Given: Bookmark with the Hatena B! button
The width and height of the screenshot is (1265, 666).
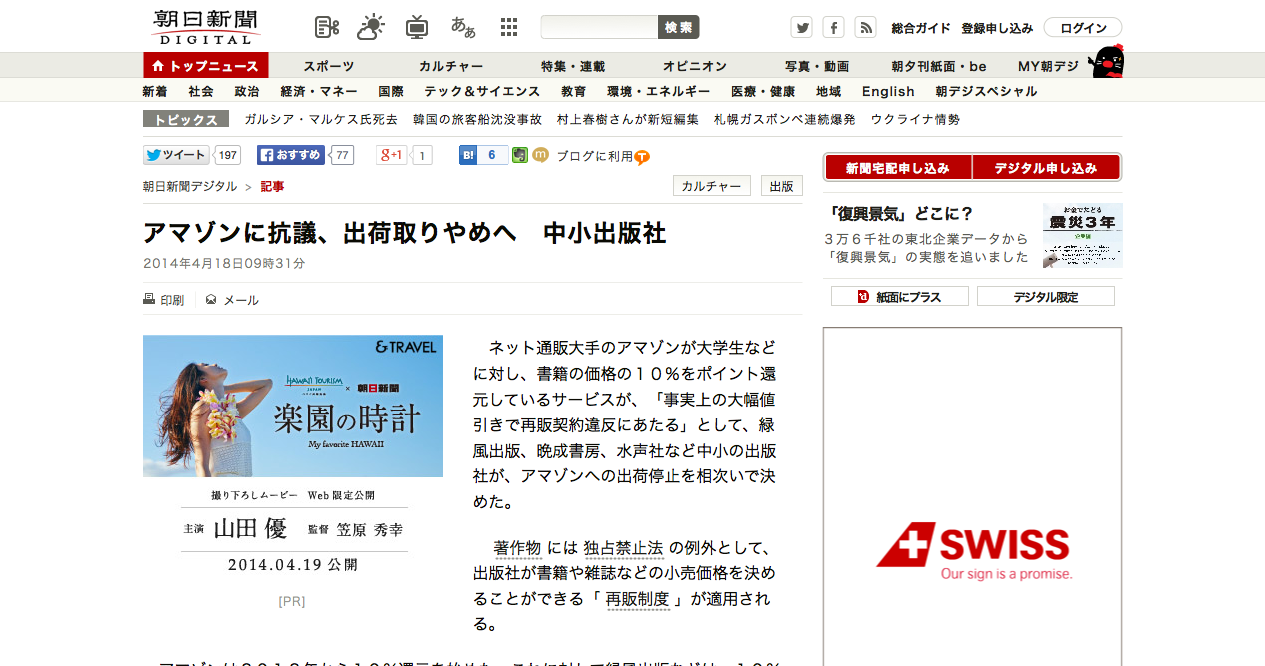Looking at the screenshot, I should point(468,155).
